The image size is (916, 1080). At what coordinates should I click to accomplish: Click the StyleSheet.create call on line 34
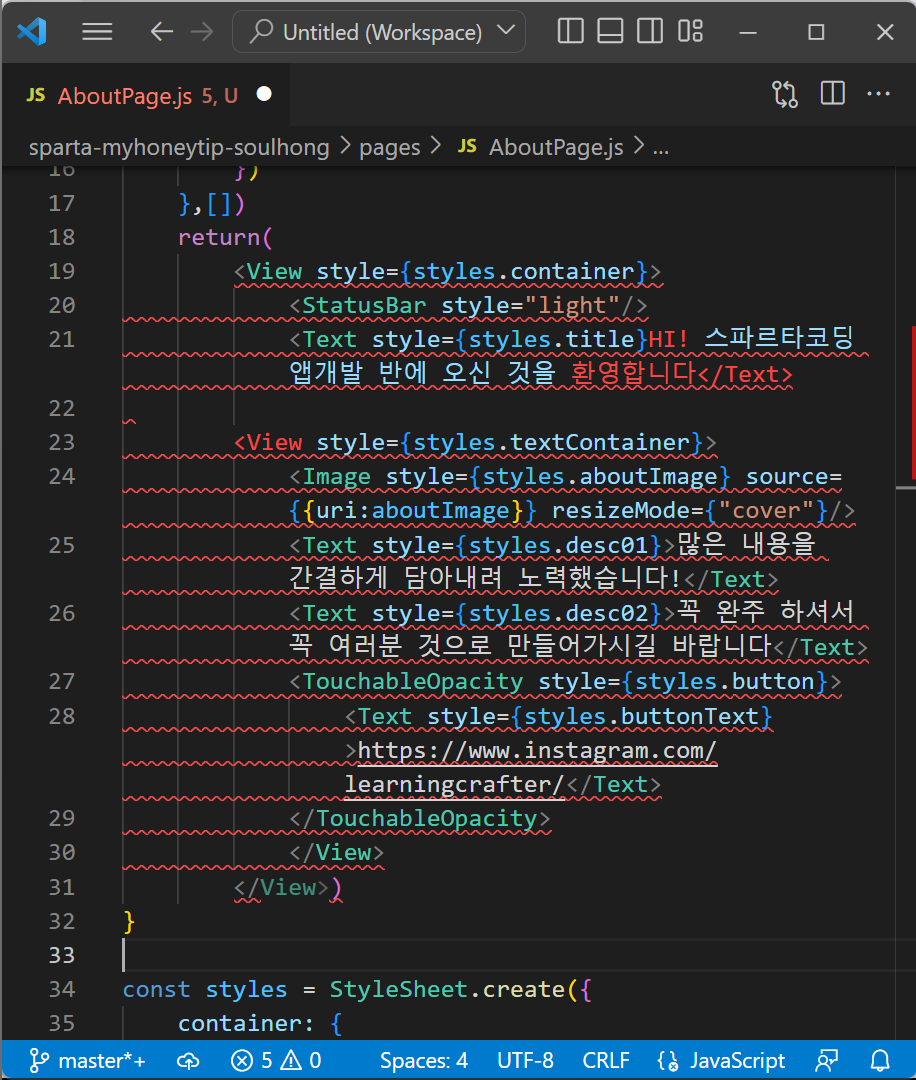point(447,990)
